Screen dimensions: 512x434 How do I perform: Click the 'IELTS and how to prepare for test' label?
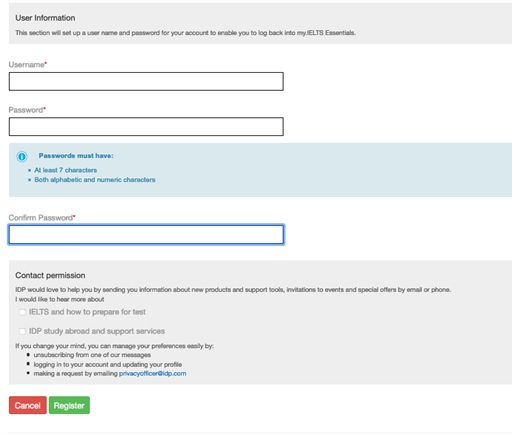point(87,312)
